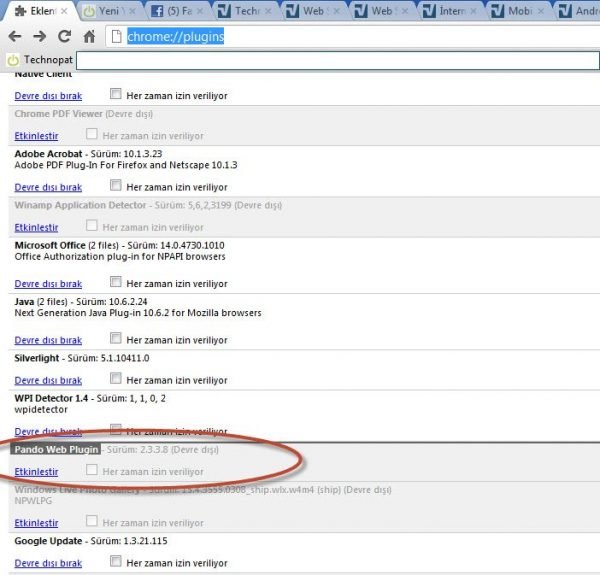
Task: Check always allowed for WPI Detector 1.4
Action: point(116,429)
